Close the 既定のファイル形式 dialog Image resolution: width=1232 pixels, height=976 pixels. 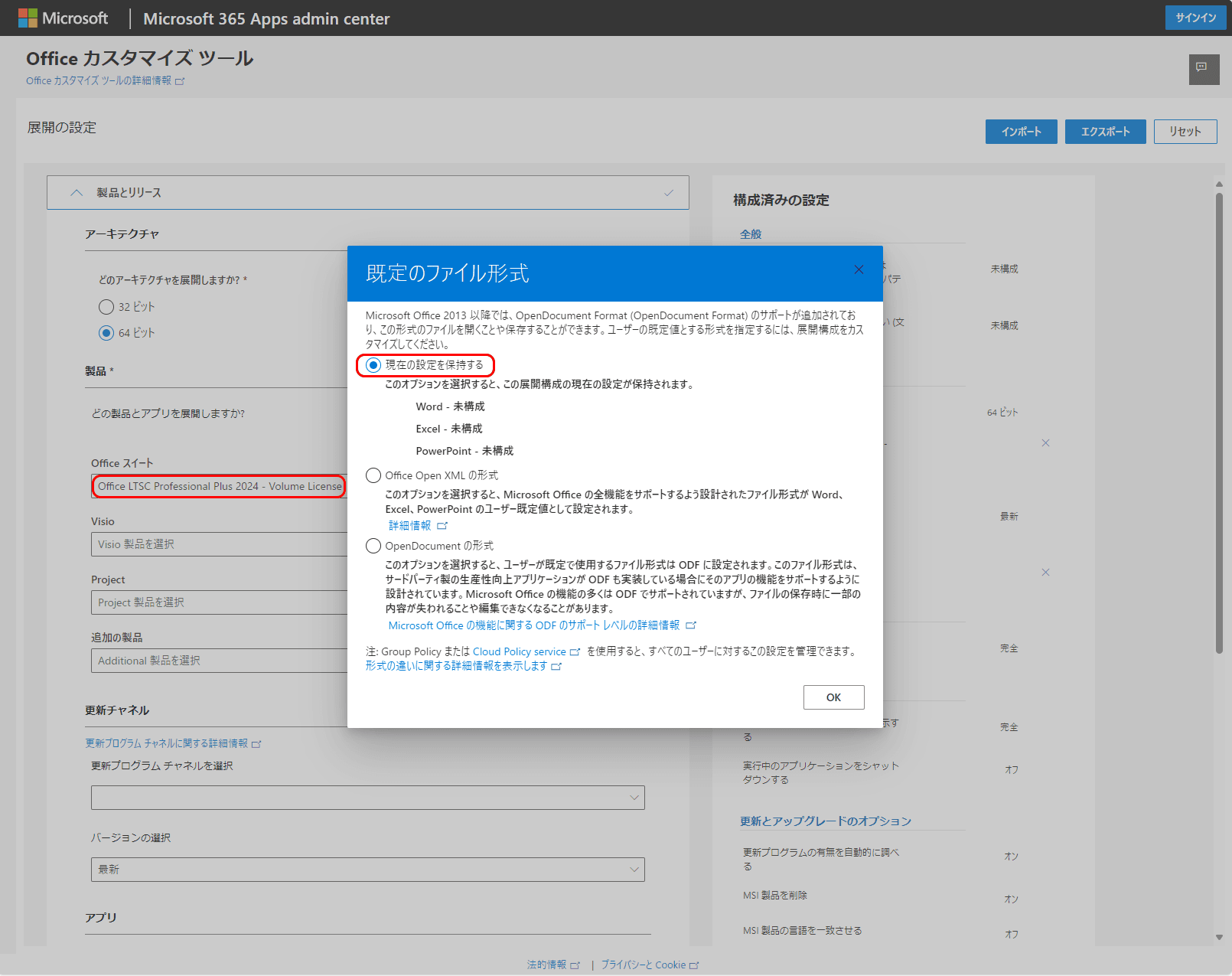pos(859,269)
